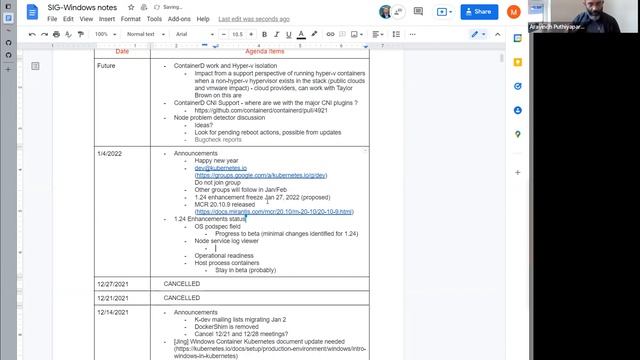Toggle bold formatting

click(x=264, y=34)
